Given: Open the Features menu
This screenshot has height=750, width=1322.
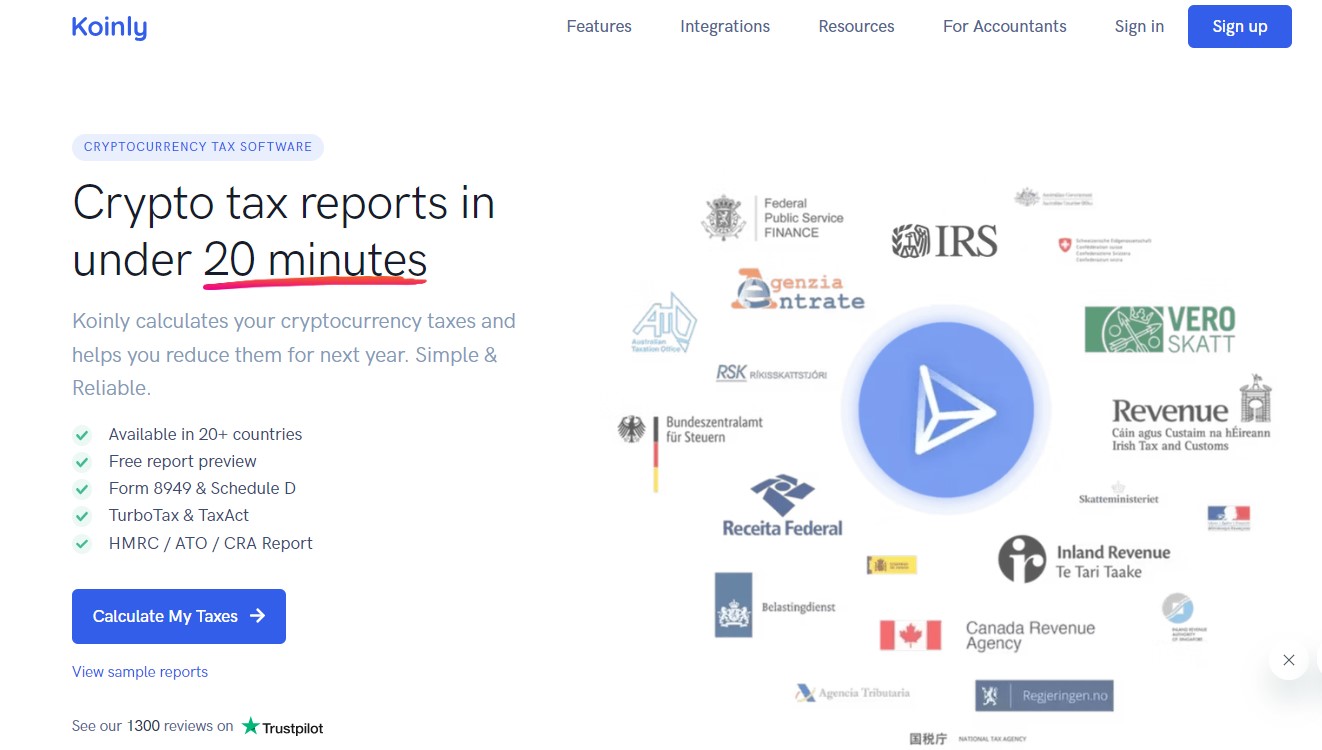Looking at the screenshot, I should click(599, 27).
